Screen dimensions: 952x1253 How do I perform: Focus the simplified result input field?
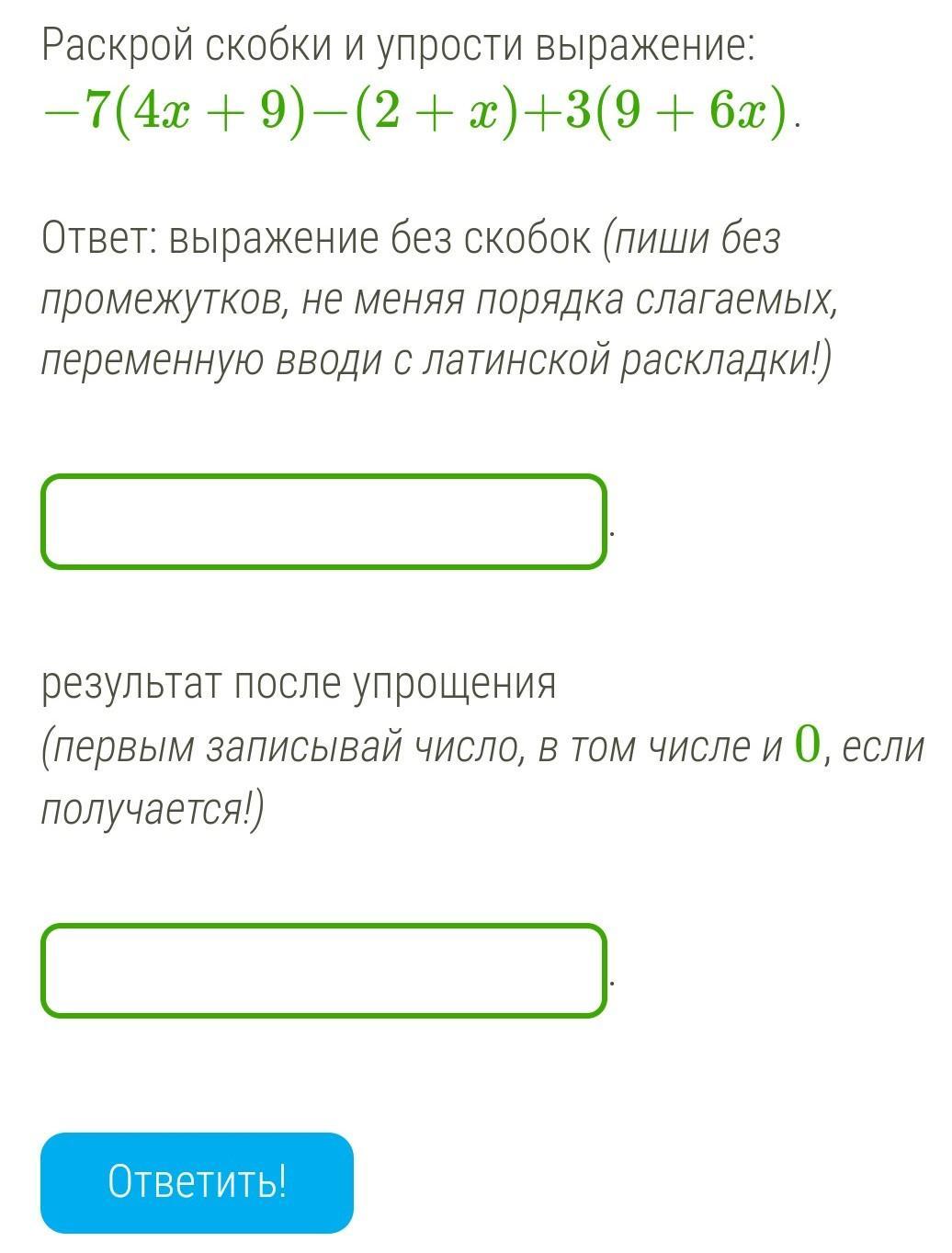pyautogui.click(x=323, y=971)
